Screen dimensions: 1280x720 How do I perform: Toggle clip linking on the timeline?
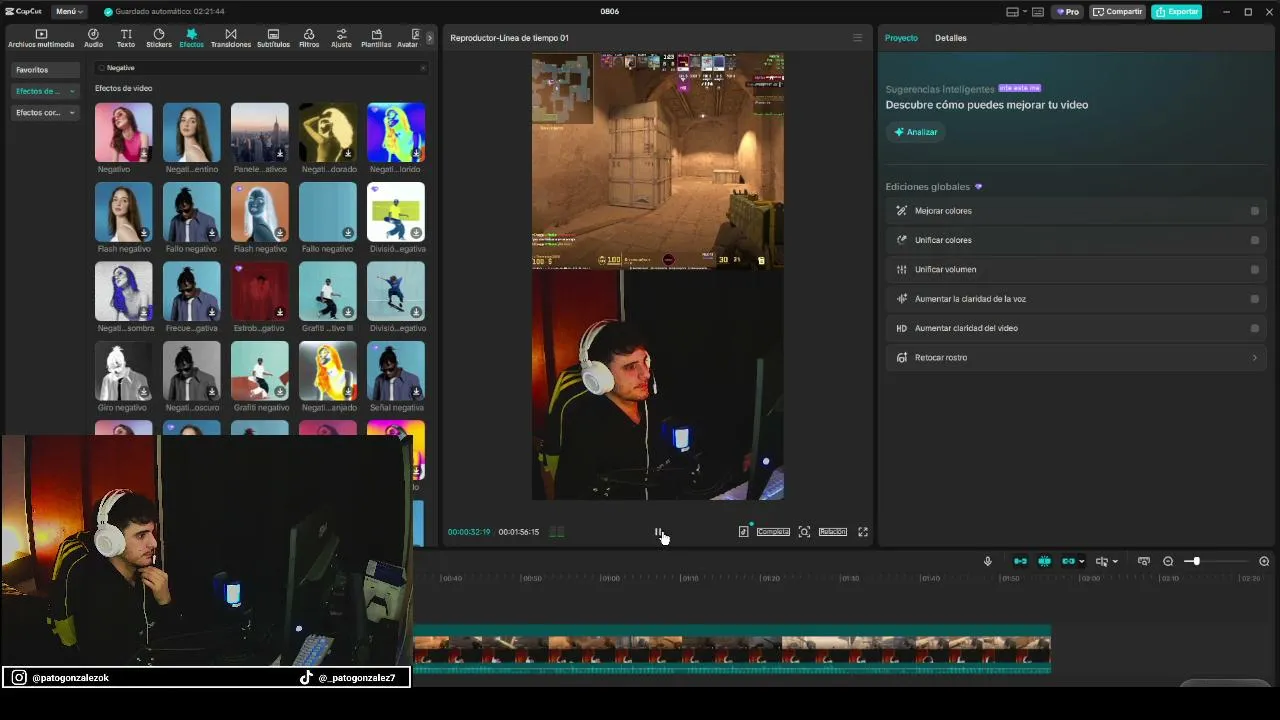tap(1068, 561)
